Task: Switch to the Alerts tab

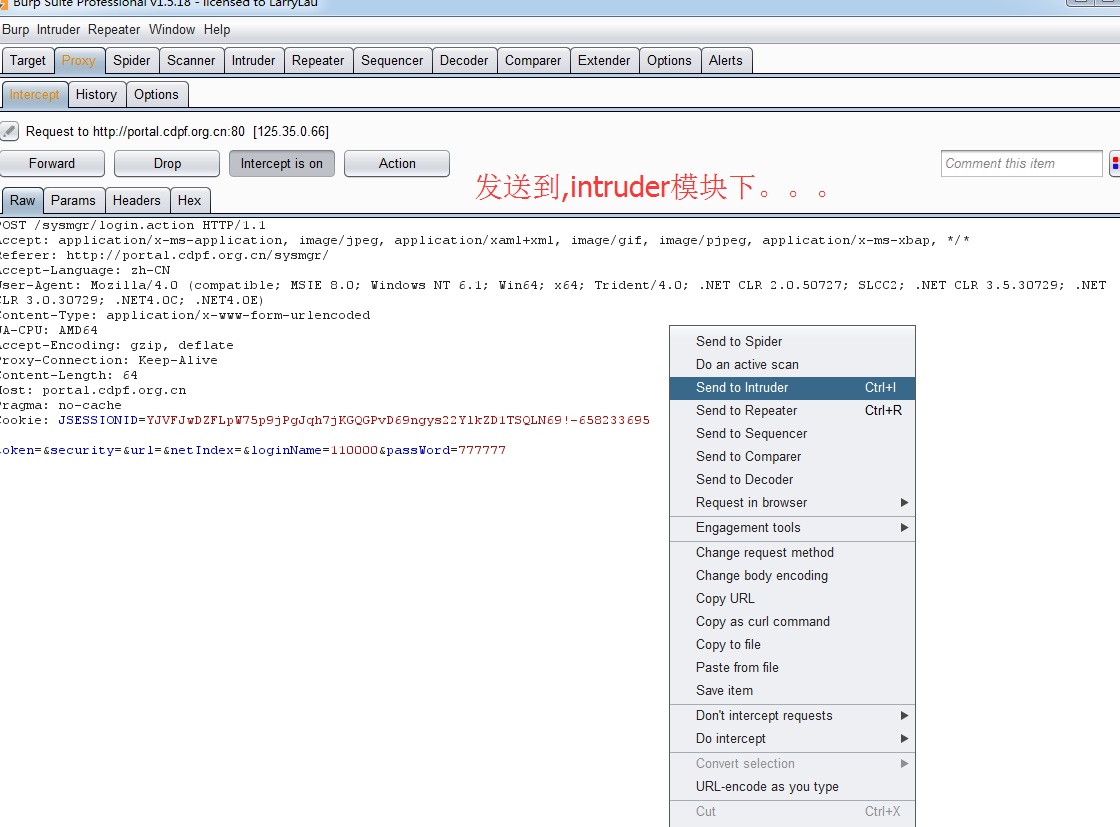Action: click(x=726, y=61)
